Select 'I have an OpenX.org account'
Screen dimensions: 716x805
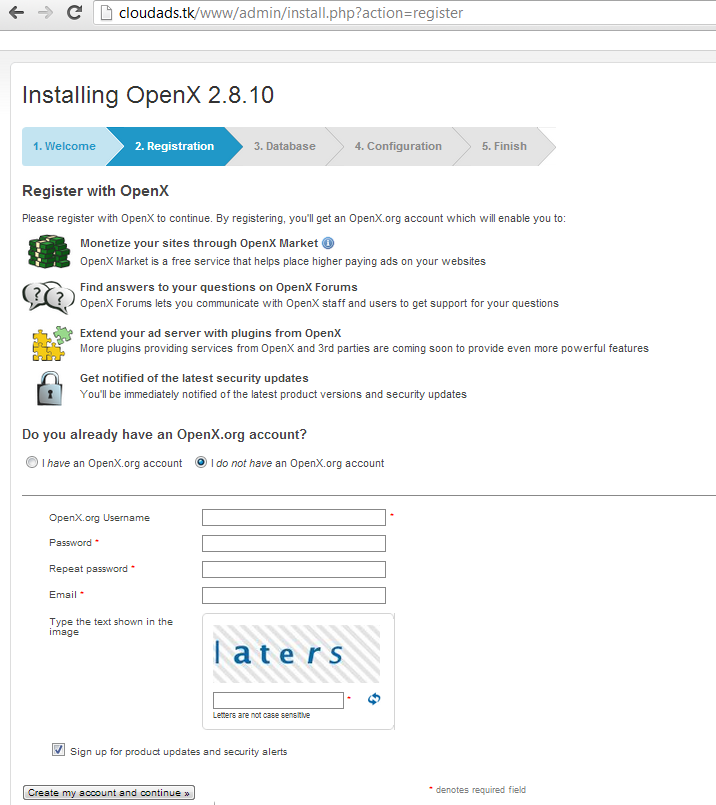32,462
